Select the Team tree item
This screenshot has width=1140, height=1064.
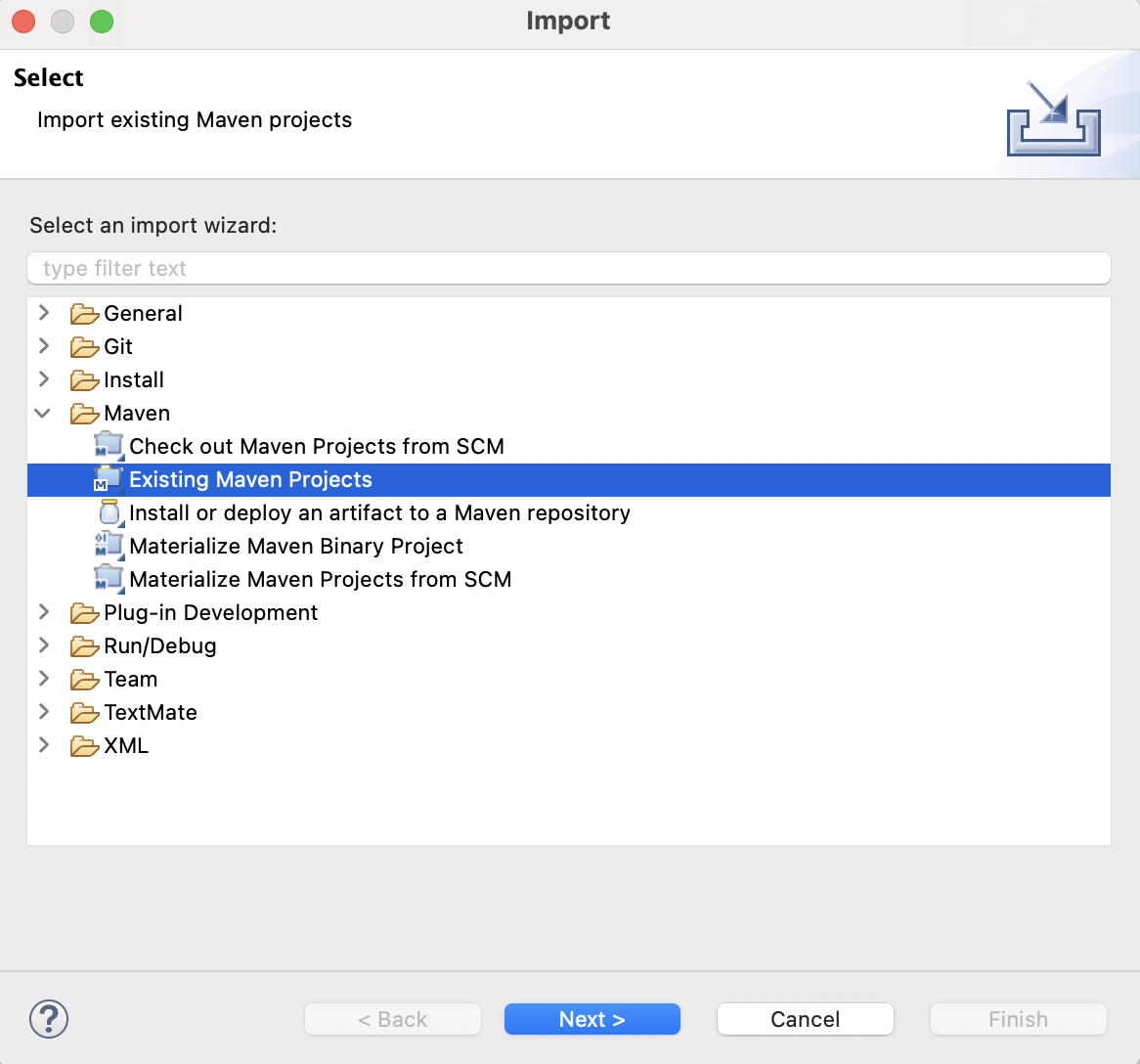click(129, 679)
